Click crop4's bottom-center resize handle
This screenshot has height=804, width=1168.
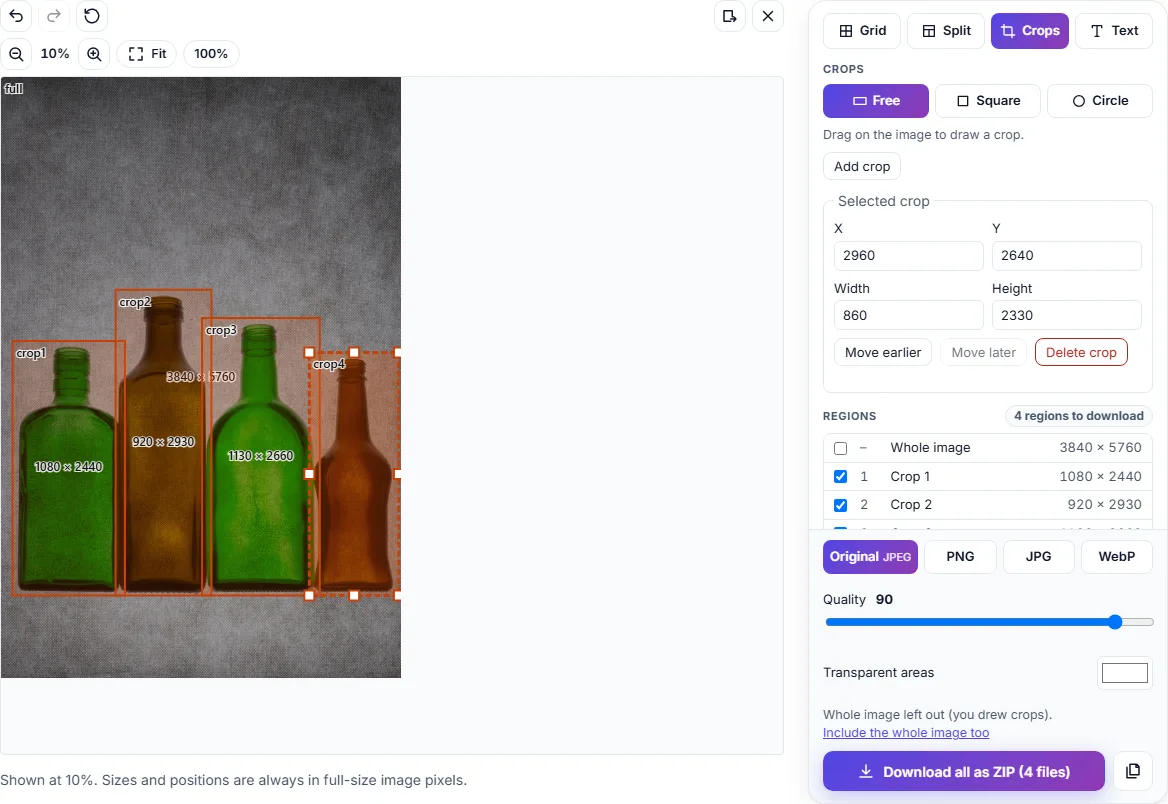tap(354, 595)
